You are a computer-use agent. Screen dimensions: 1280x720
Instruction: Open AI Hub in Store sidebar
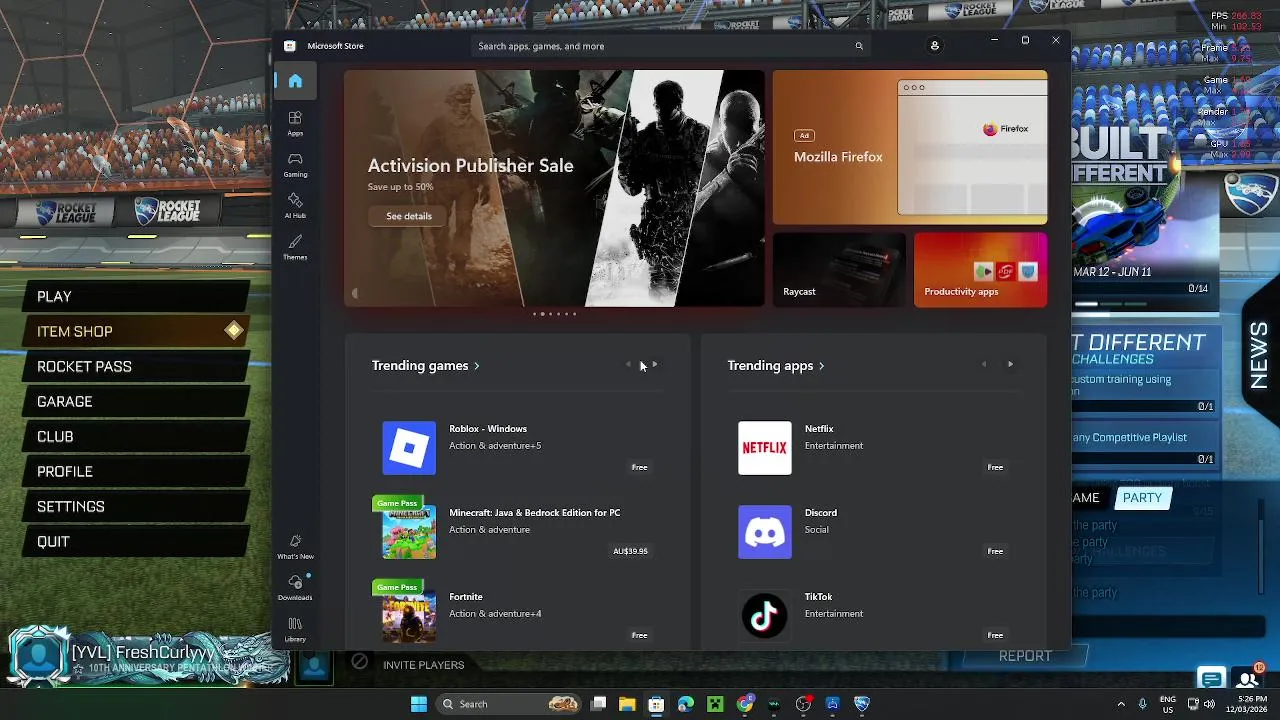point(295,206)
